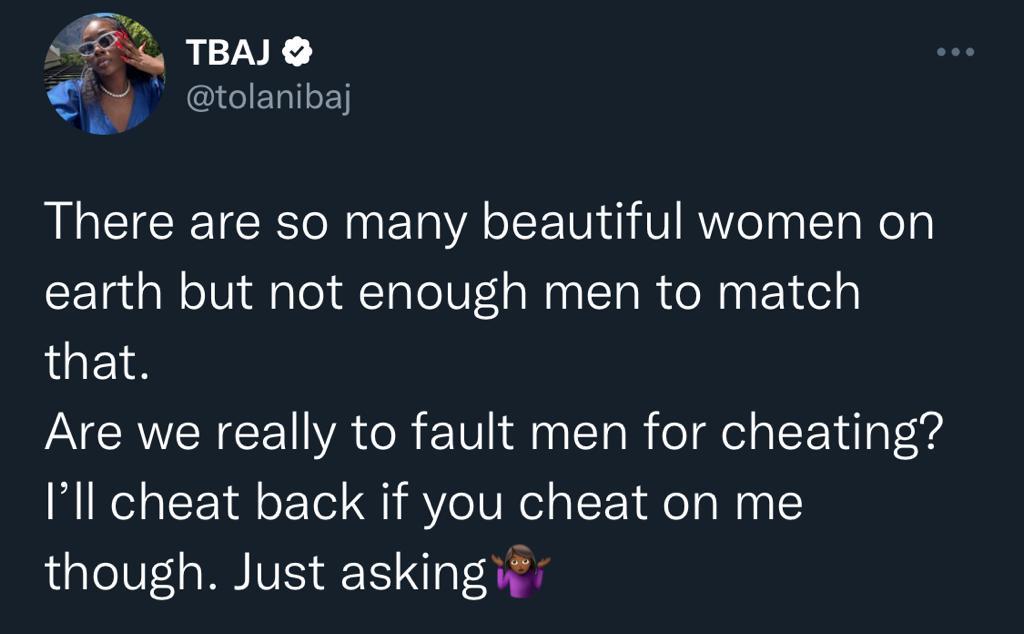This screenshot has width=1024, height=634.
Task: Click the word "asking" before the emoji
Action: [x=414, y=574]
